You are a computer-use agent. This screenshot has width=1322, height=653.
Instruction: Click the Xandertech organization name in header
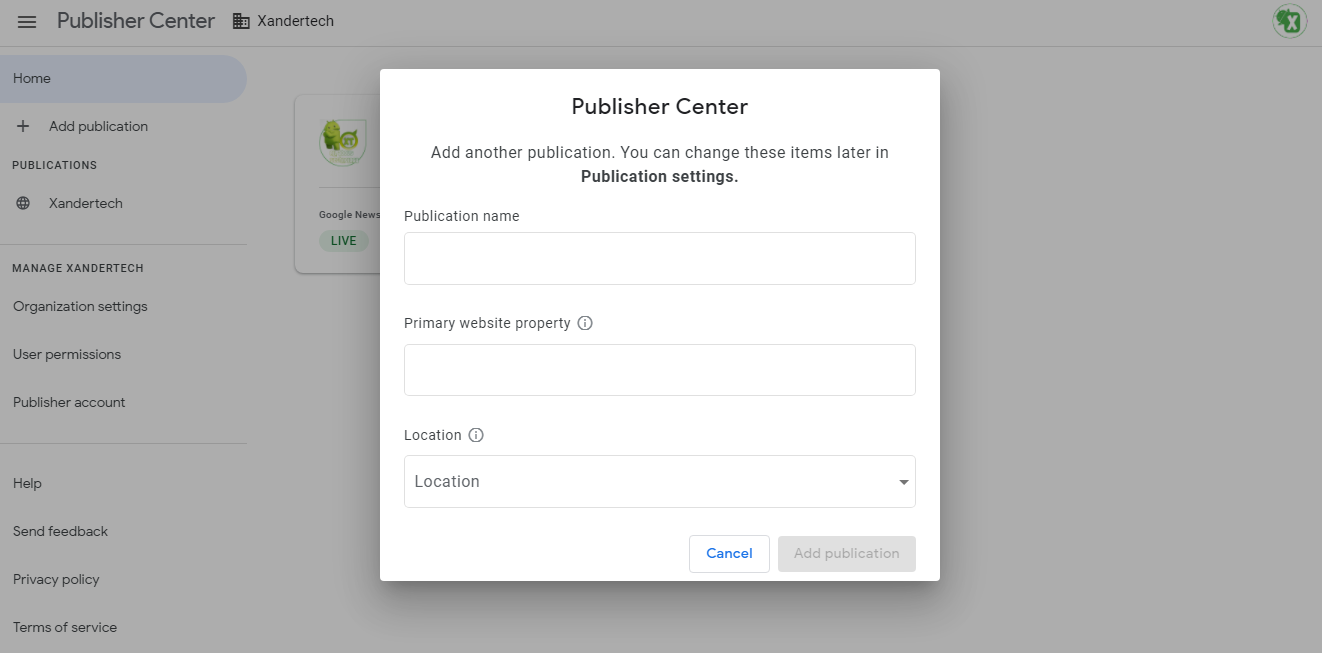click(x=295, y=21)
